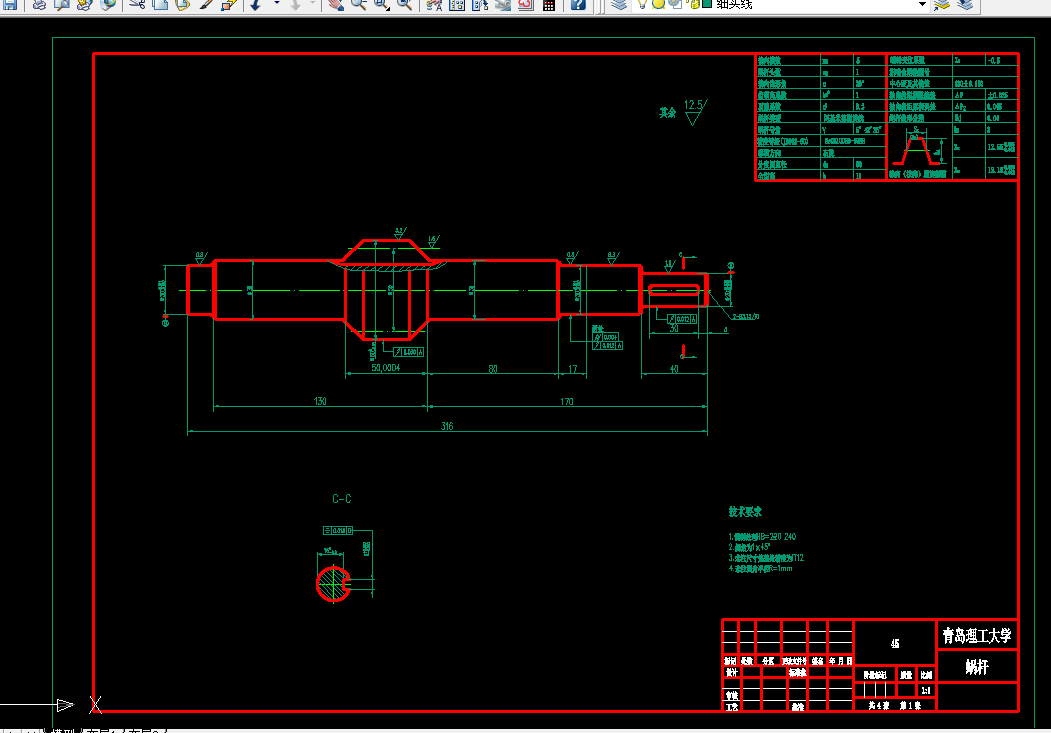Open Plot Preview from the toolbar
Image resolution: width=1051 pixels, height=733 pixels.
pos(62,4)
